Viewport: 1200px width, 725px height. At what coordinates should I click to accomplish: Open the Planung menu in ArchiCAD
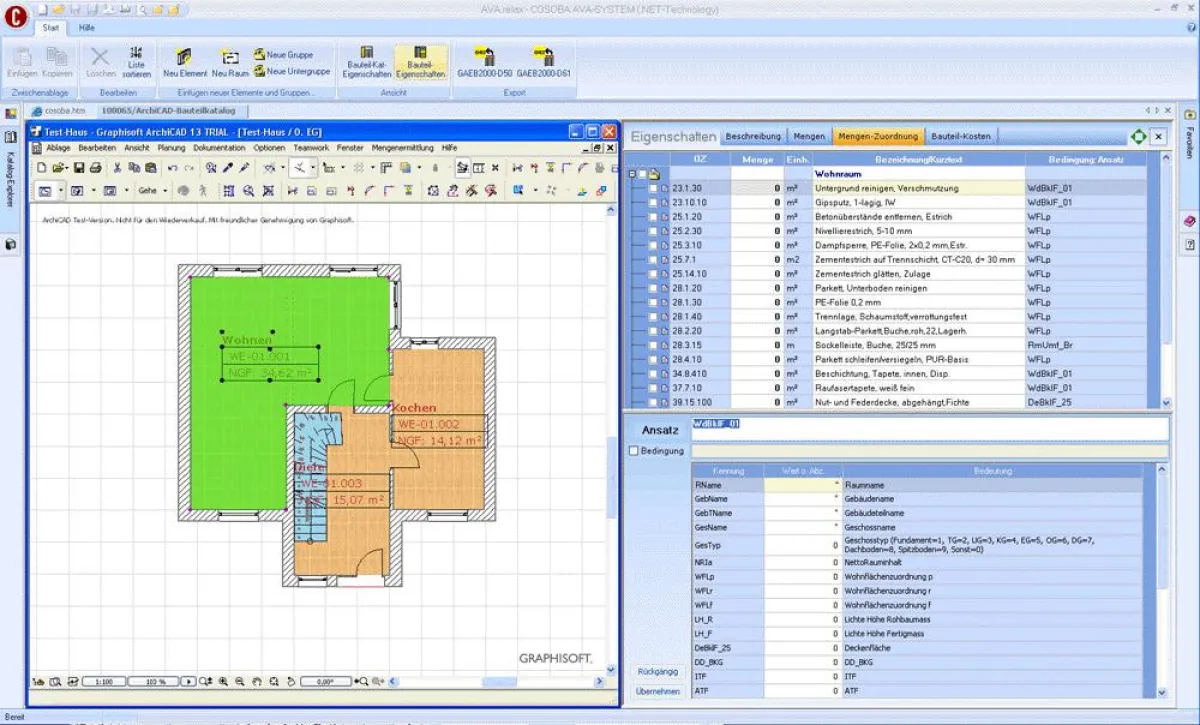(x=170, y=145)
